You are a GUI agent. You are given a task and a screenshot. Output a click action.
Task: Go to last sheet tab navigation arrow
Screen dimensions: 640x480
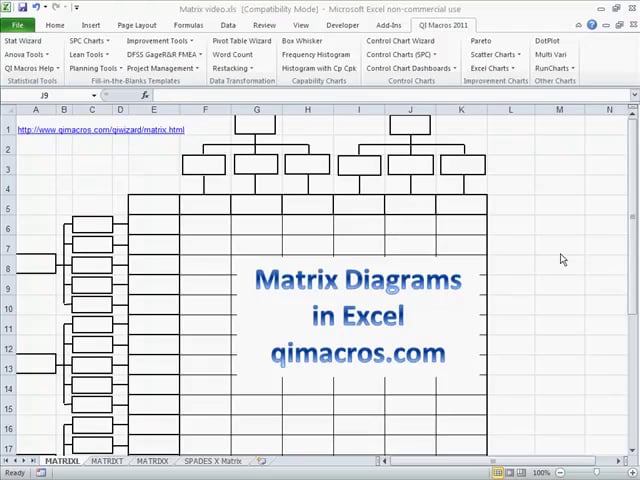33,460
